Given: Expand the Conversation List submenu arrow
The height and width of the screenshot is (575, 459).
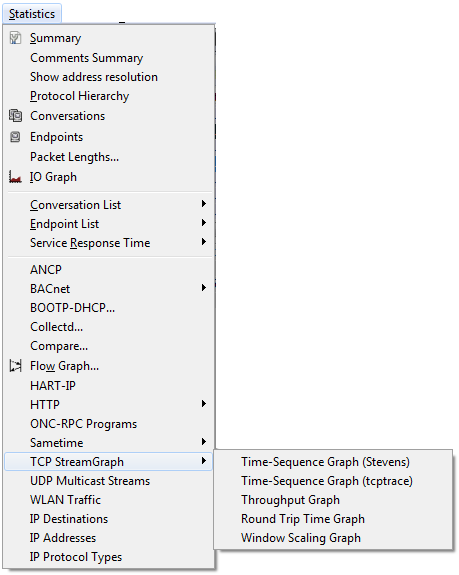Looking at the screenshot, I should [204, 204].
